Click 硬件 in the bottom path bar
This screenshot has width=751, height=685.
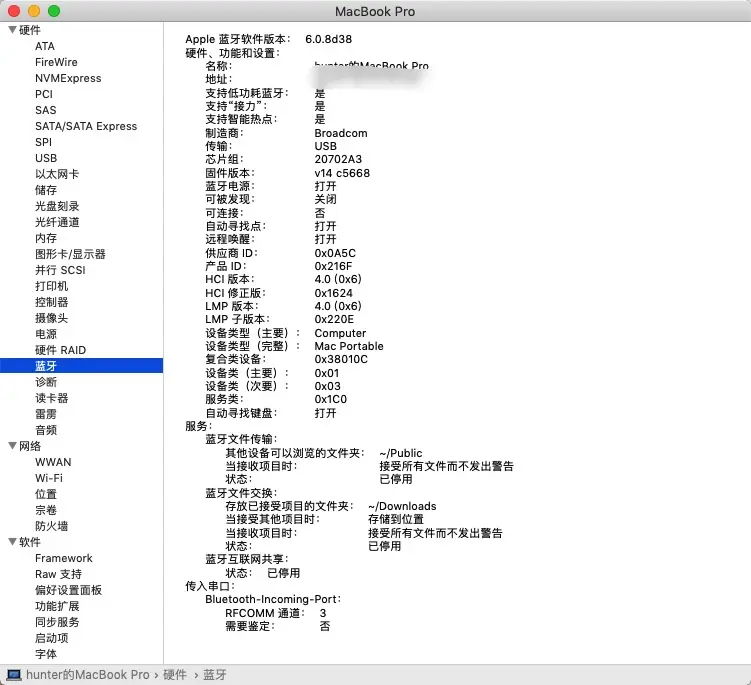click(175, 675)
